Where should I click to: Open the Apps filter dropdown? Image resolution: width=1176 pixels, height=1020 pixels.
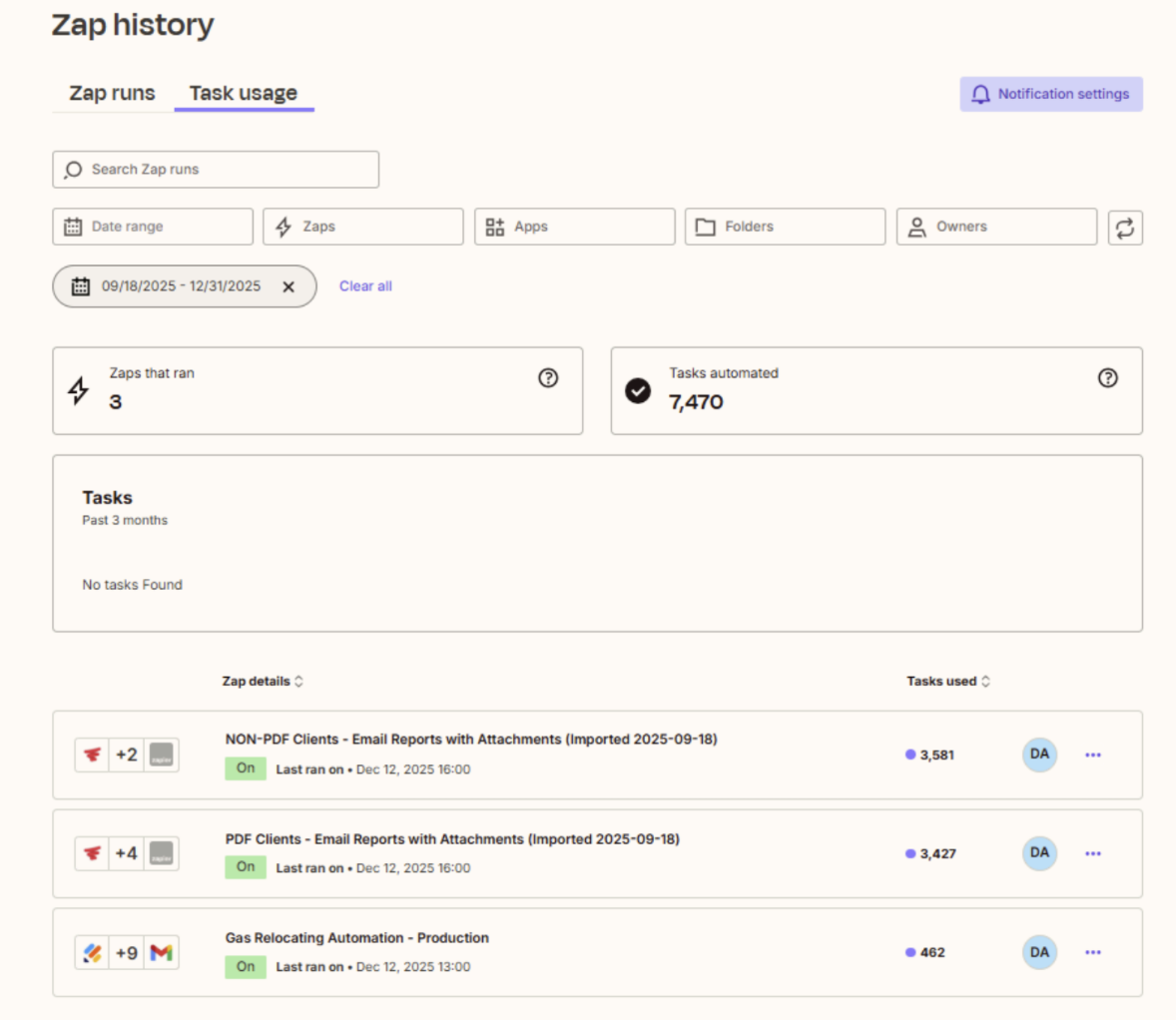coord(574,227)
